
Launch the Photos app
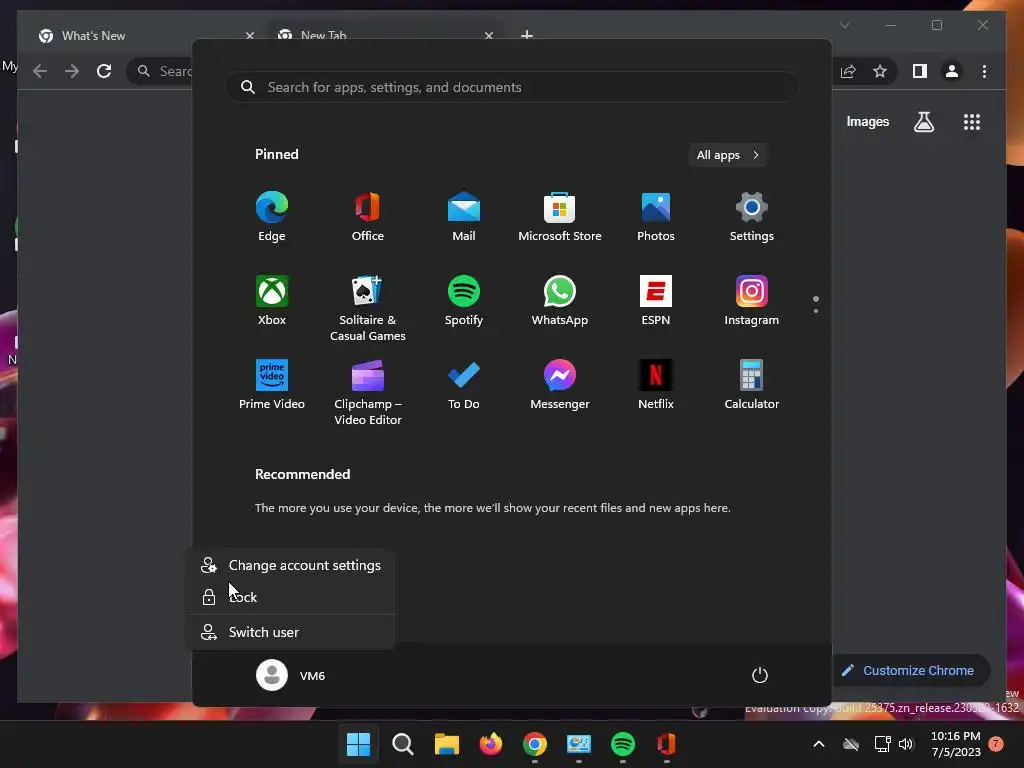coord(656,217)
